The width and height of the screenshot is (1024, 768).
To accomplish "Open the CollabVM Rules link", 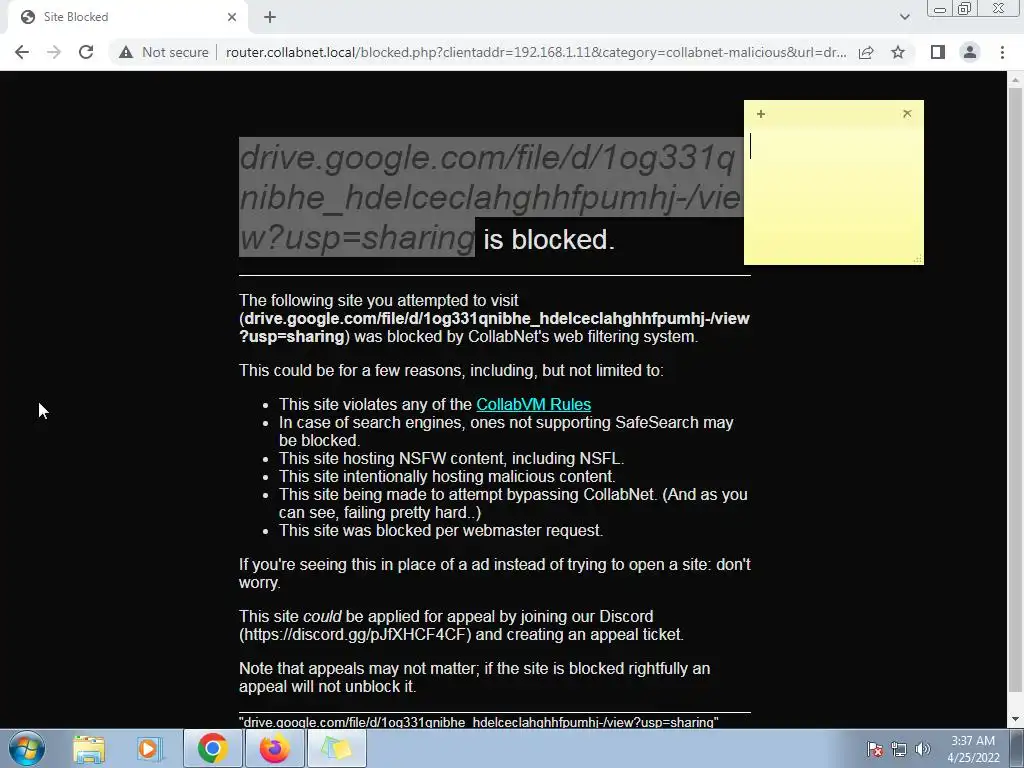I will [534, 404].
